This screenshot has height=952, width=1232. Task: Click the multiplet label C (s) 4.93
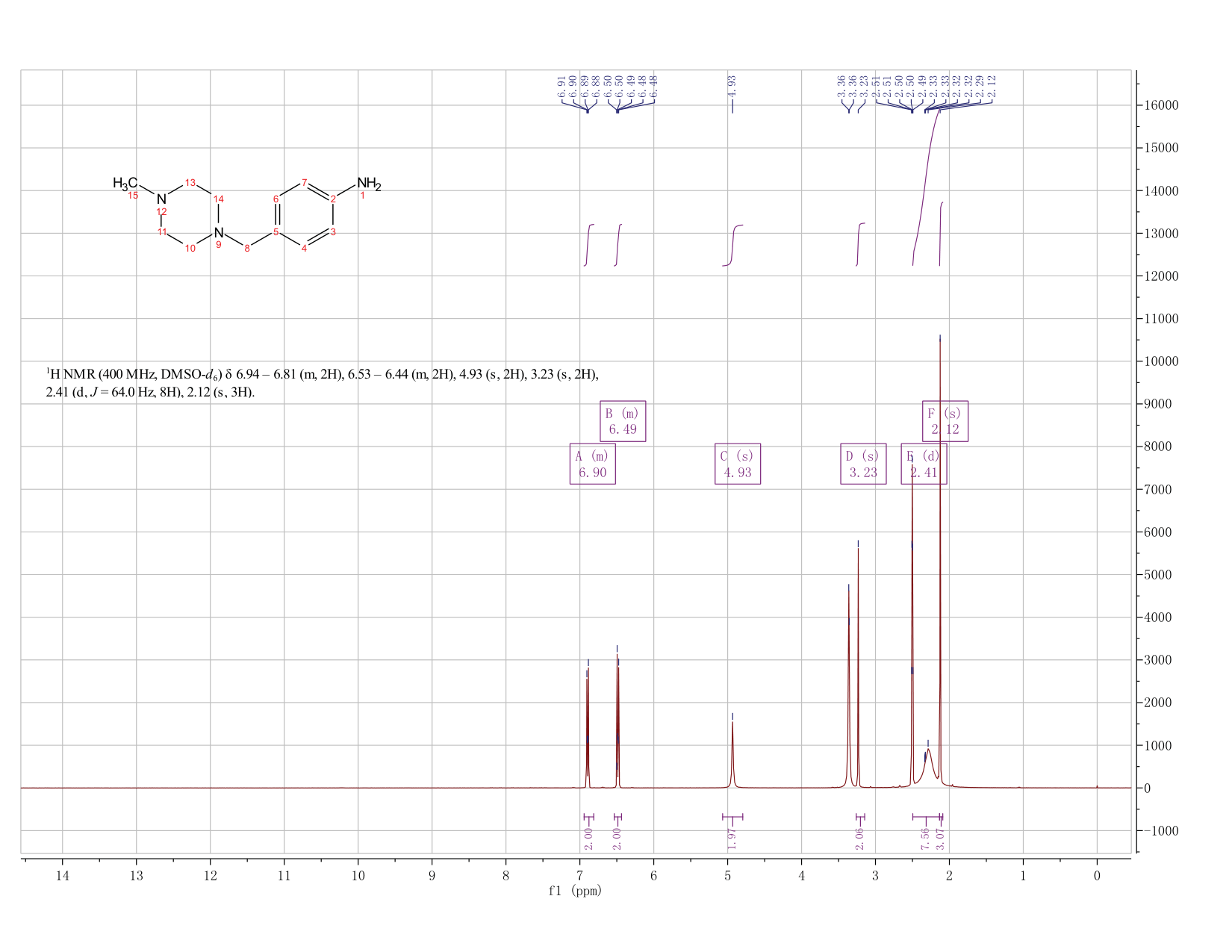(738, 464)
